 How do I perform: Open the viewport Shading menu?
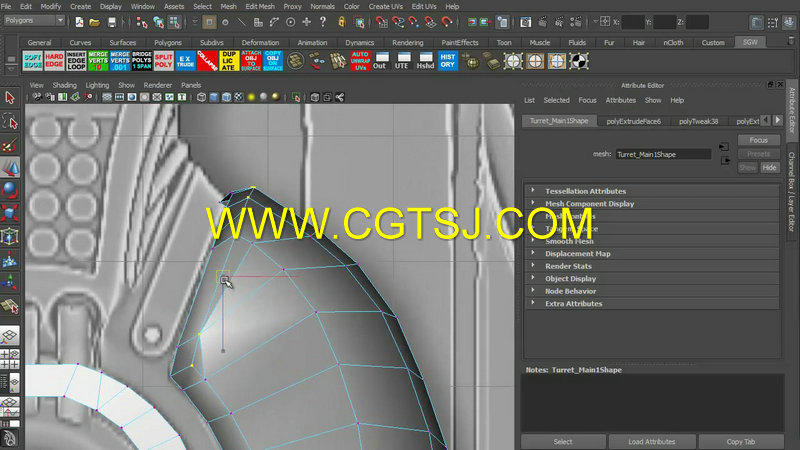pyautogui.click(x=64, y=85)
